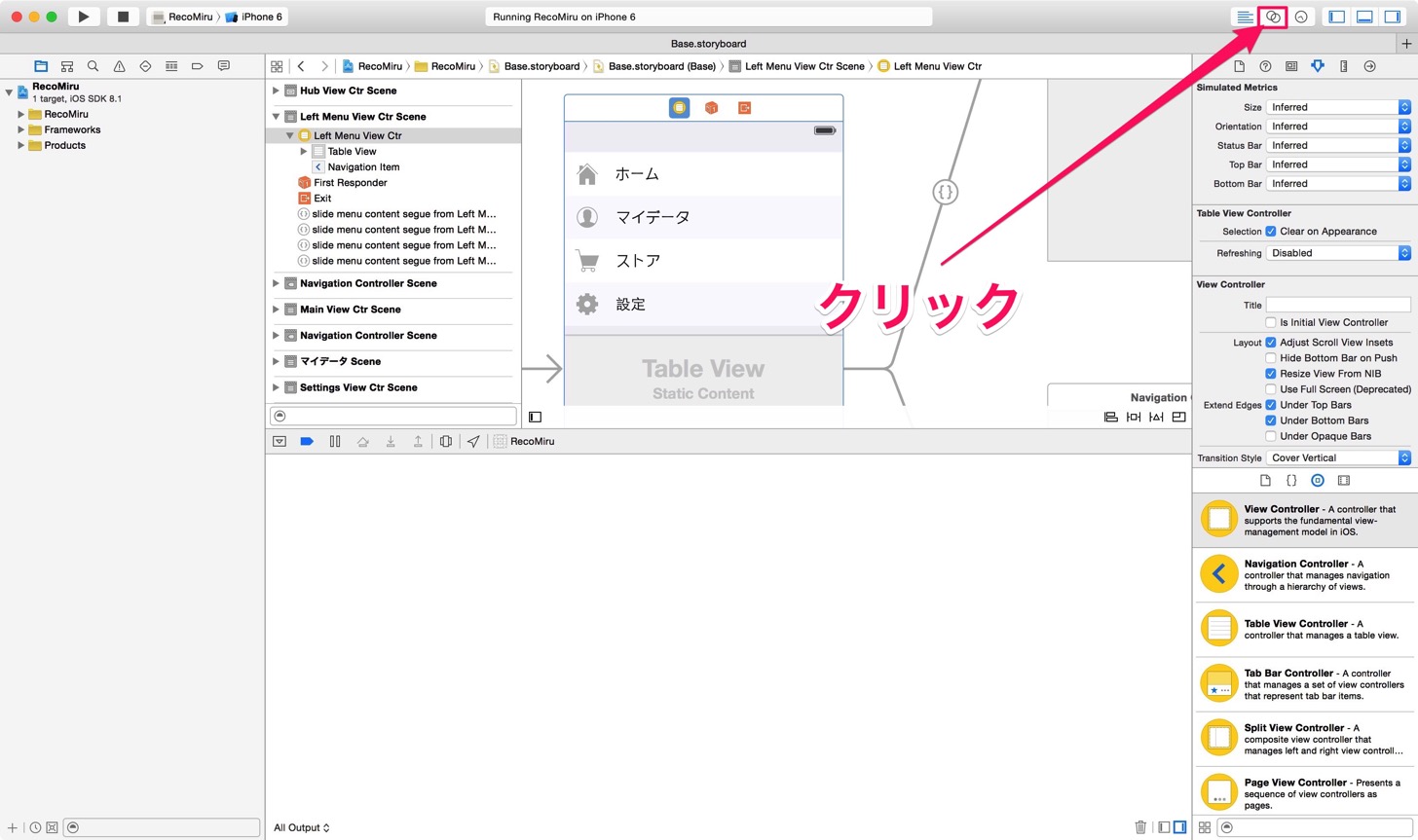Viewport: 1418px width, 840px height.
Task: Click the Step into button
Action: 390,441
